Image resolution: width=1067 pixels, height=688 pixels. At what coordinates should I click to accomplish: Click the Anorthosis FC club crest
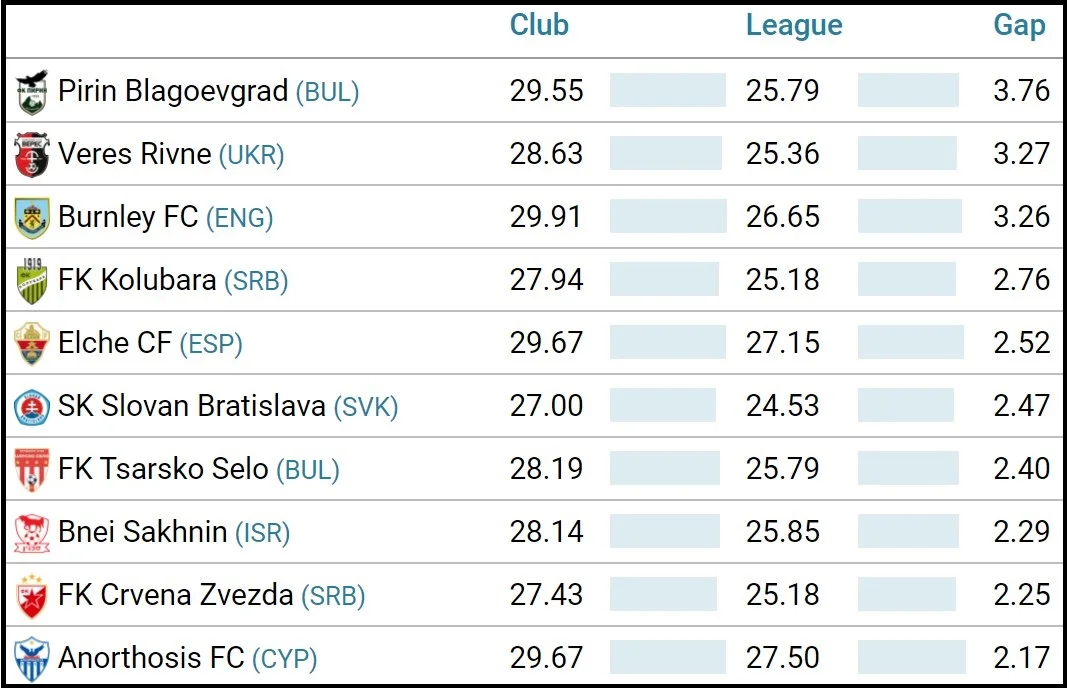[x=32, y=659]
